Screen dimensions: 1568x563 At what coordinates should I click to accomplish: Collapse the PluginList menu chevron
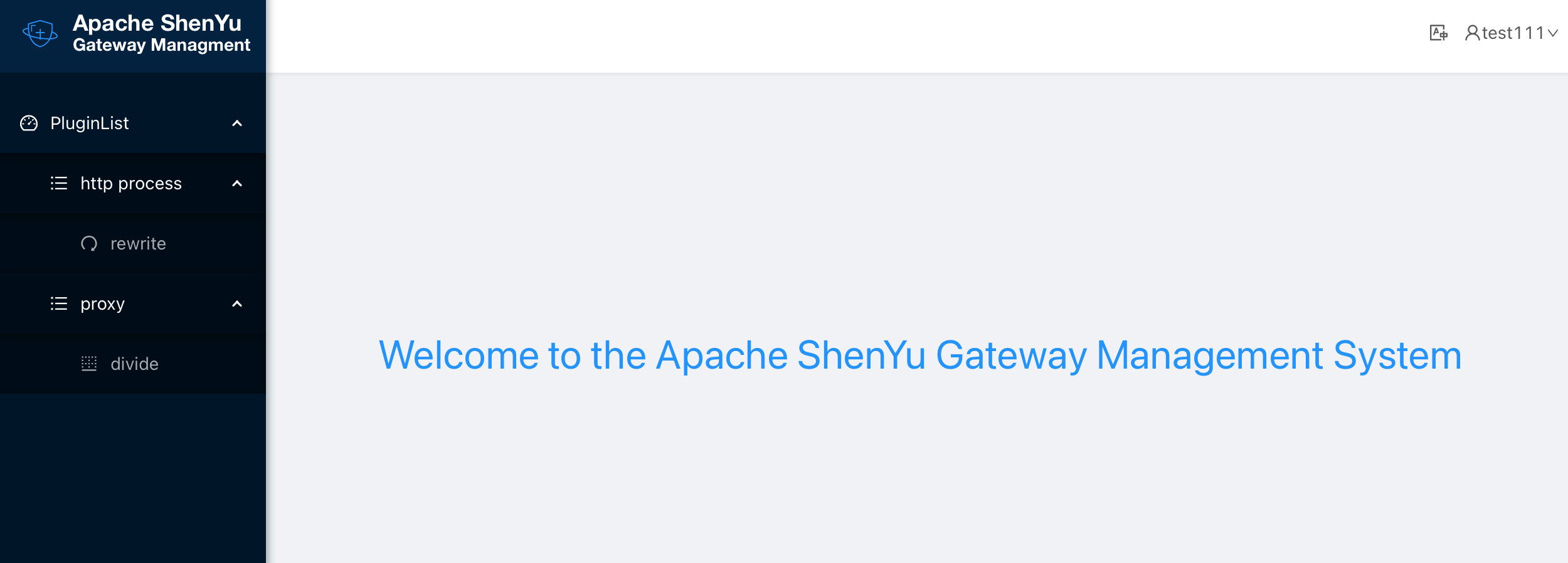click(237, 124)
